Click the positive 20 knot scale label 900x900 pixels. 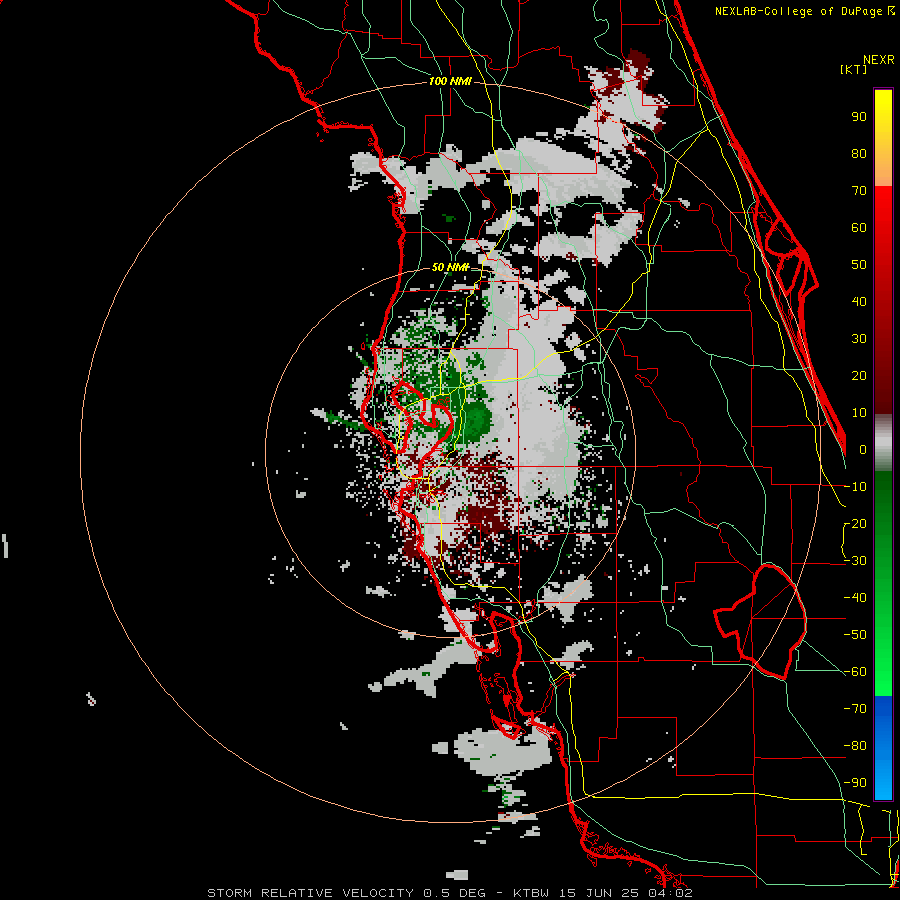point(859,376)
